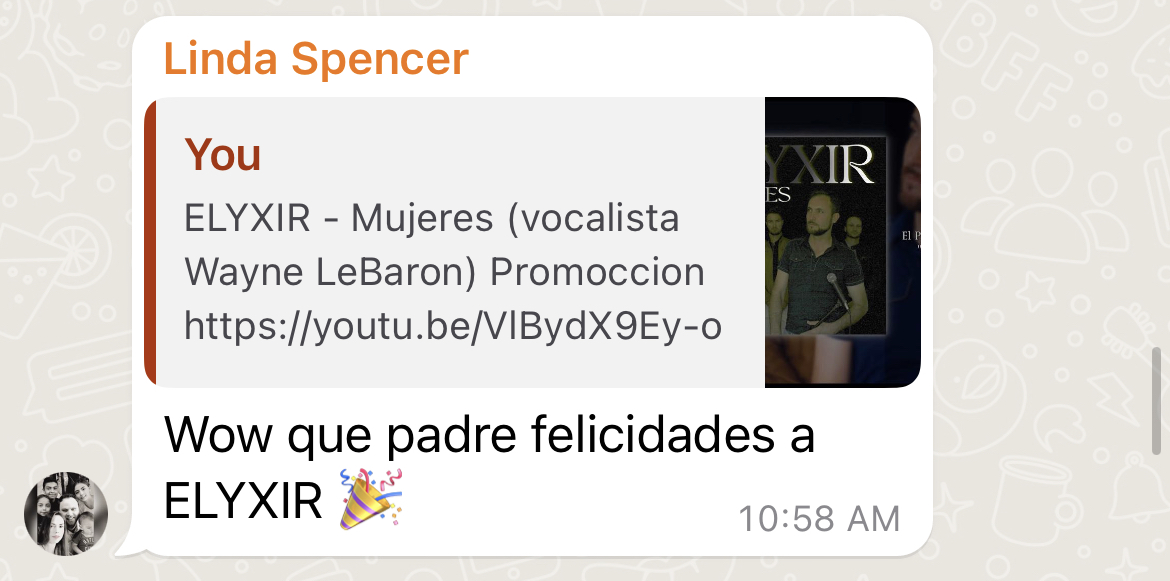Click the ELYXIR video thumbnail image

(x=842, y=242)
